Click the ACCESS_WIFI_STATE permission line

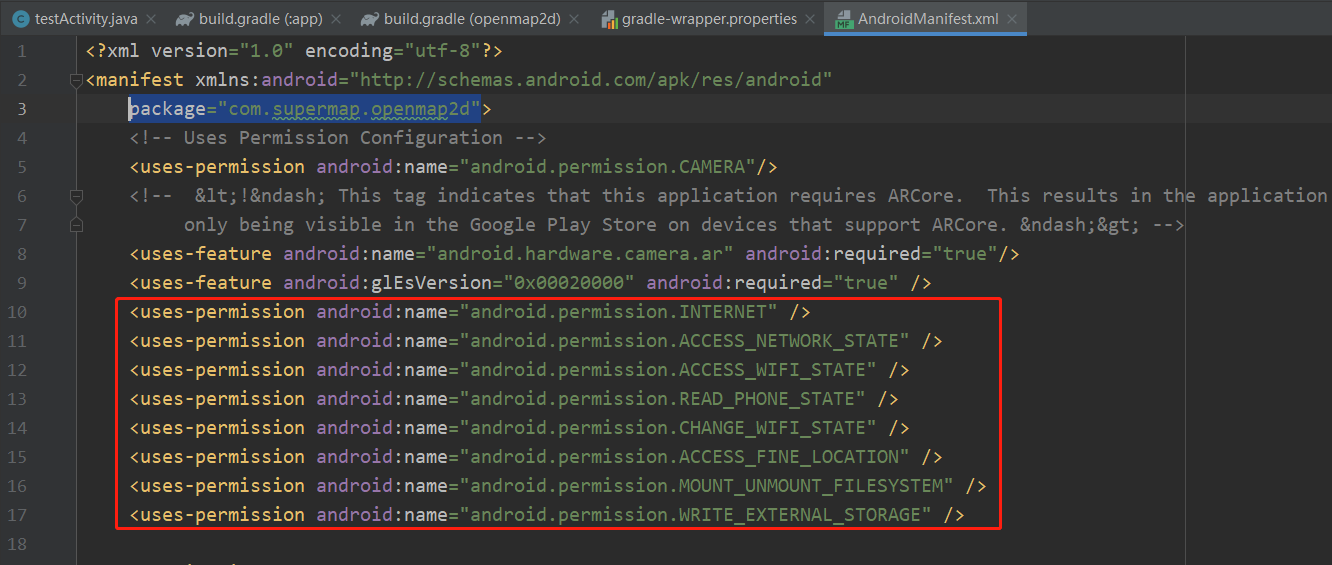[519, 370]
